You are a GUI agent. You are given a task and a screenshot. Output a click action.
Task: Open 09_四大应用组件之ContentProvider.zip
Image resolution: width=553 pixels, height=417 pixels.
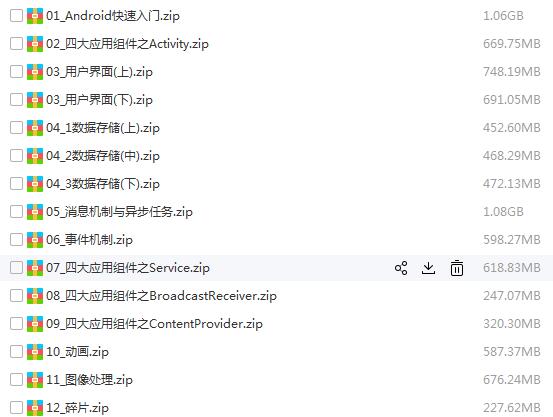[x=154, y=324]
